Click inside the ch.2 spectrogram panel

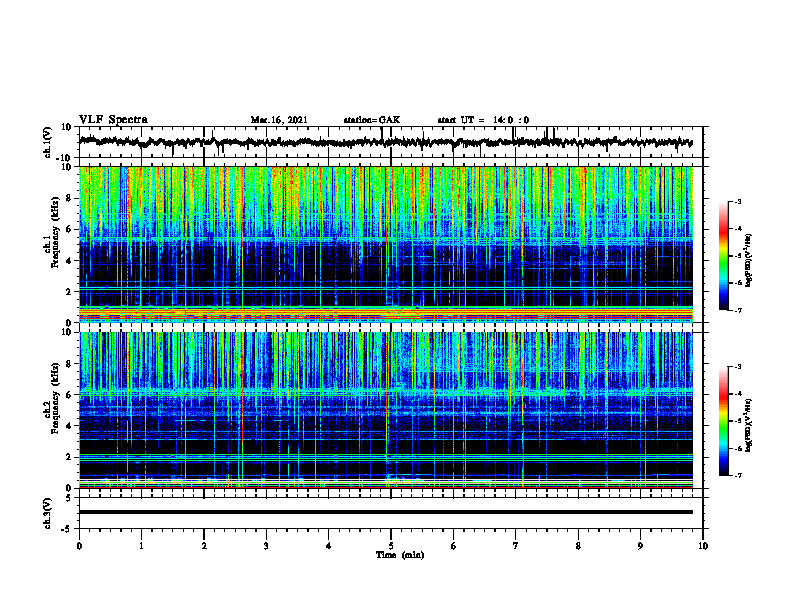pos(385,410)
